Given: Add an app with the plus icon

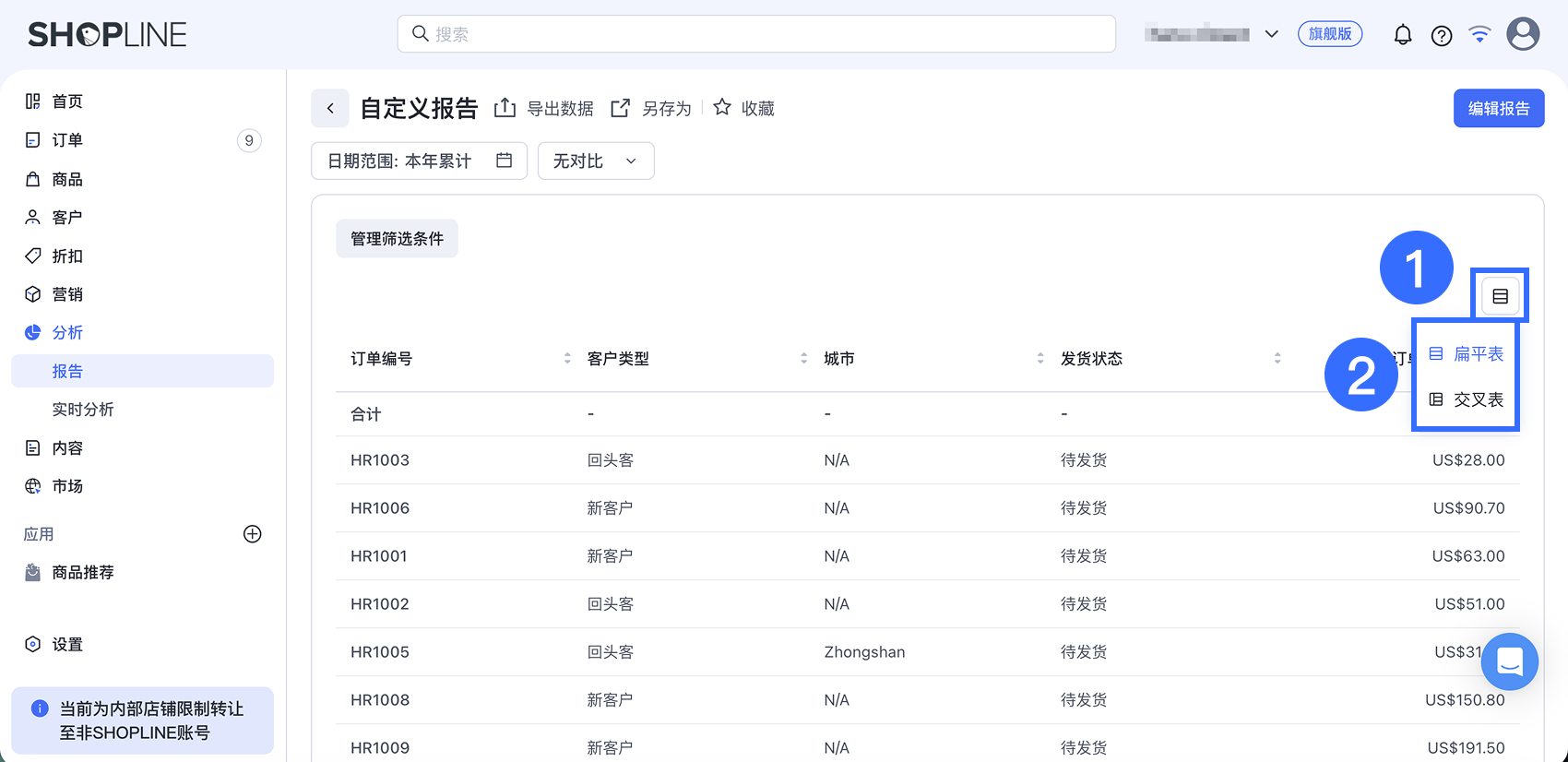Looking at the screenshot, I should [252, 534].
